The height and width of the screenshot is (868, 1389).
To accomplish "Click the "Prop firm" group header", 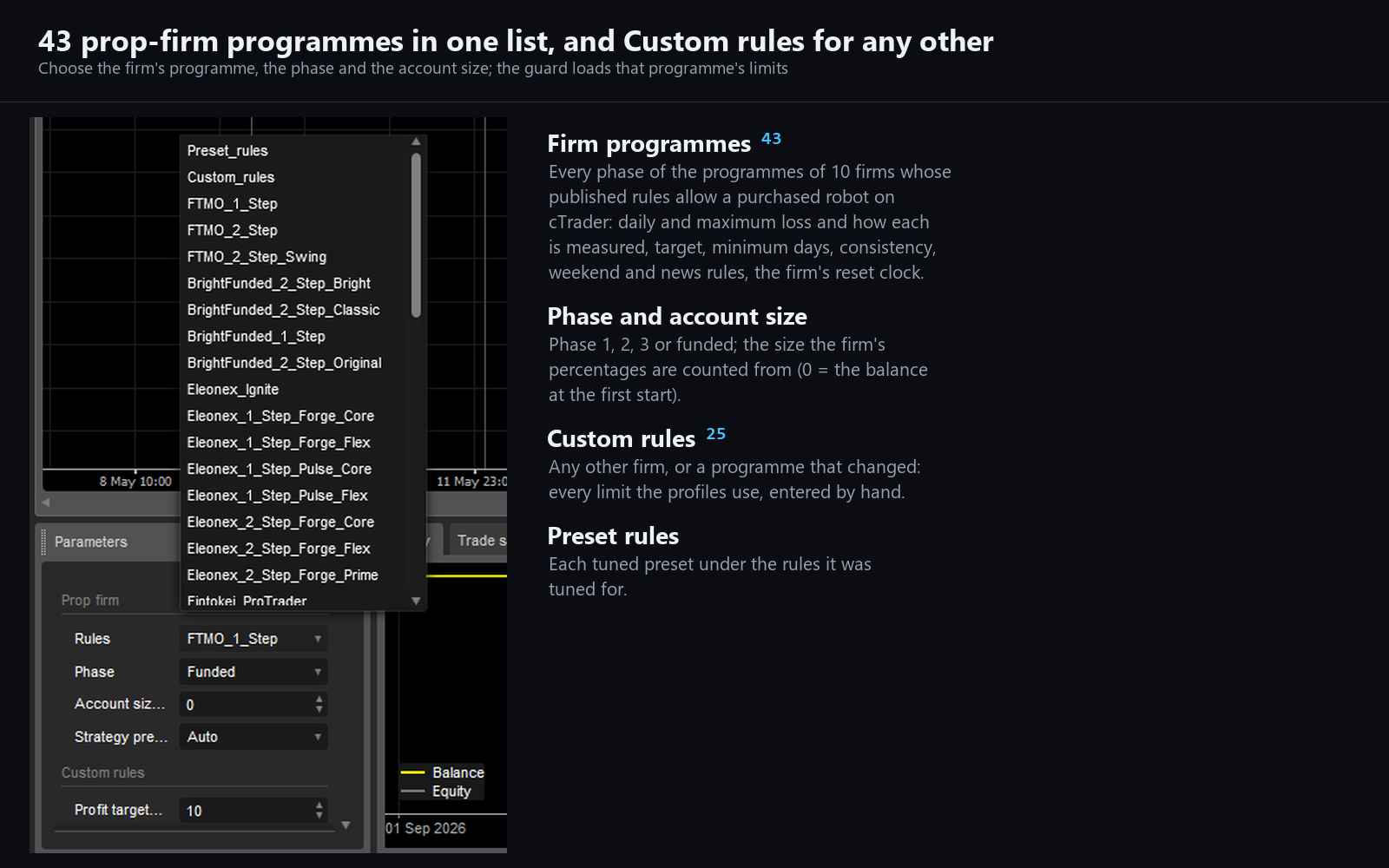I will click(90, 601).
